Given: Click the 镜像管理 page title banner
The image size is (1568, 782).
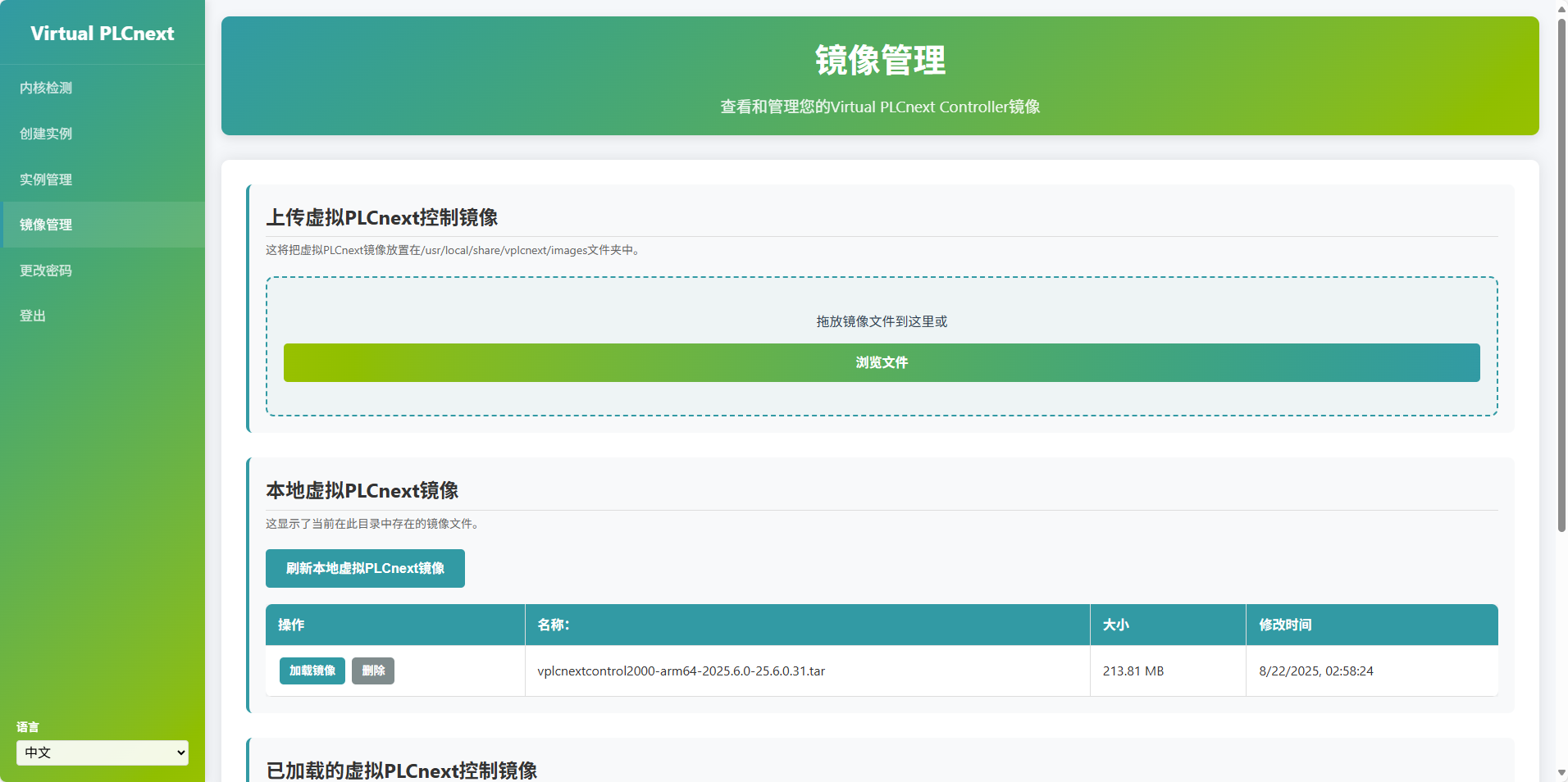Looking at the screenshot, I should 880,61.
